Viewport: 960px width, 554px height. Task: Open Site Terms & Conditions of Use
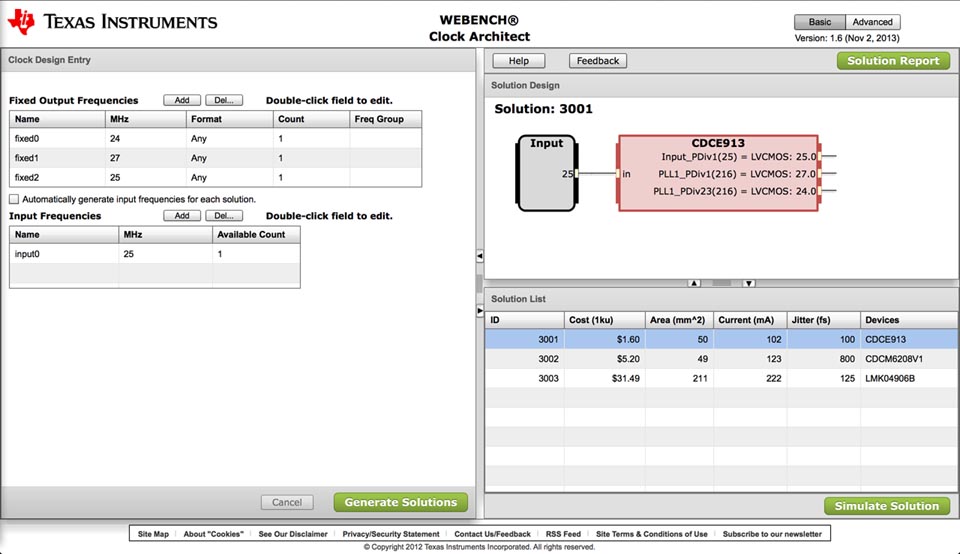651,534
